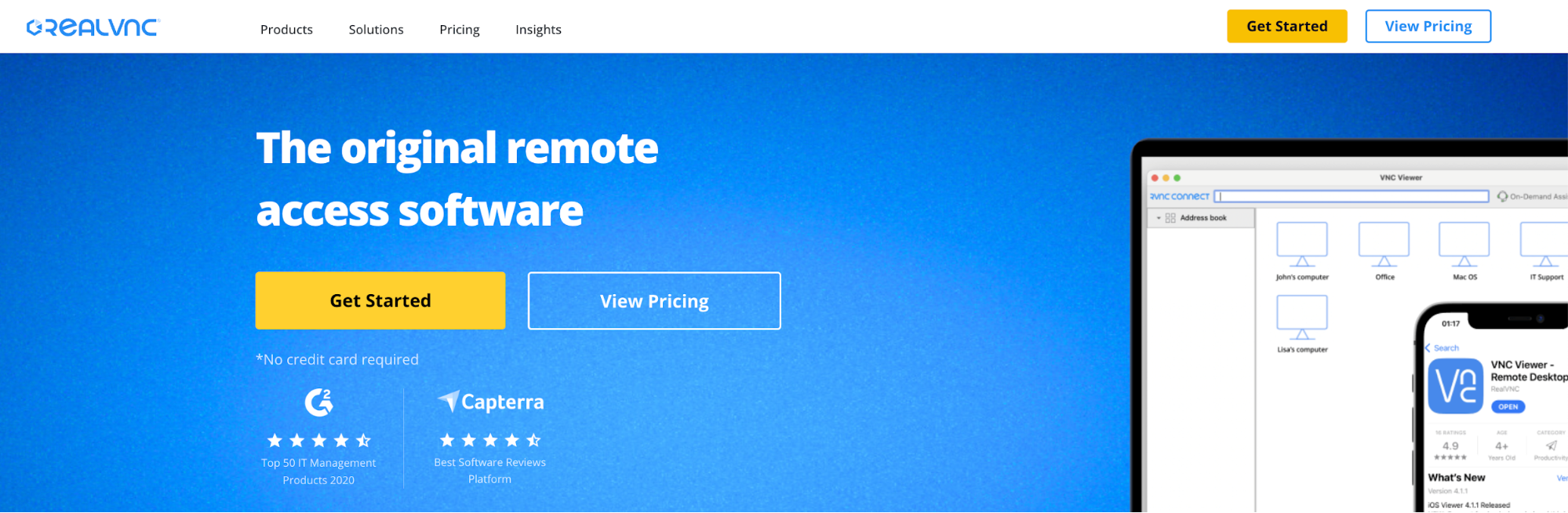The width and height of the screenshot is (1568, 513).
Task: Open the Insights menu item
Action: click(538, 29)
